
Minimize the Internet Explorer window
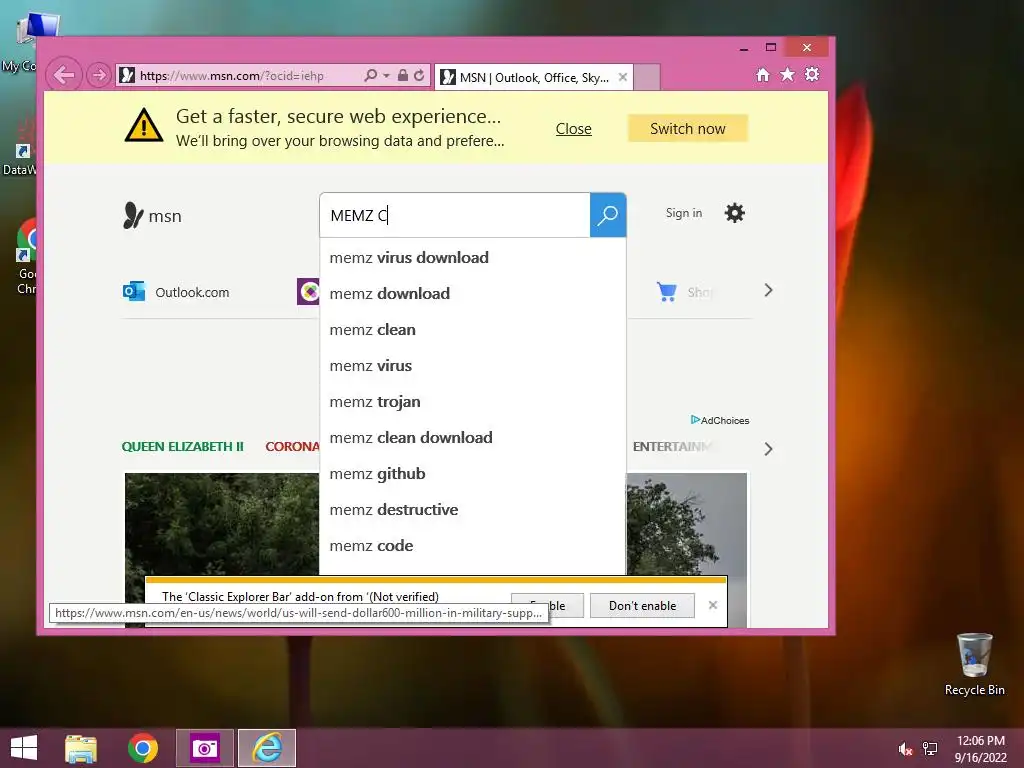click(x=744, y=48)
